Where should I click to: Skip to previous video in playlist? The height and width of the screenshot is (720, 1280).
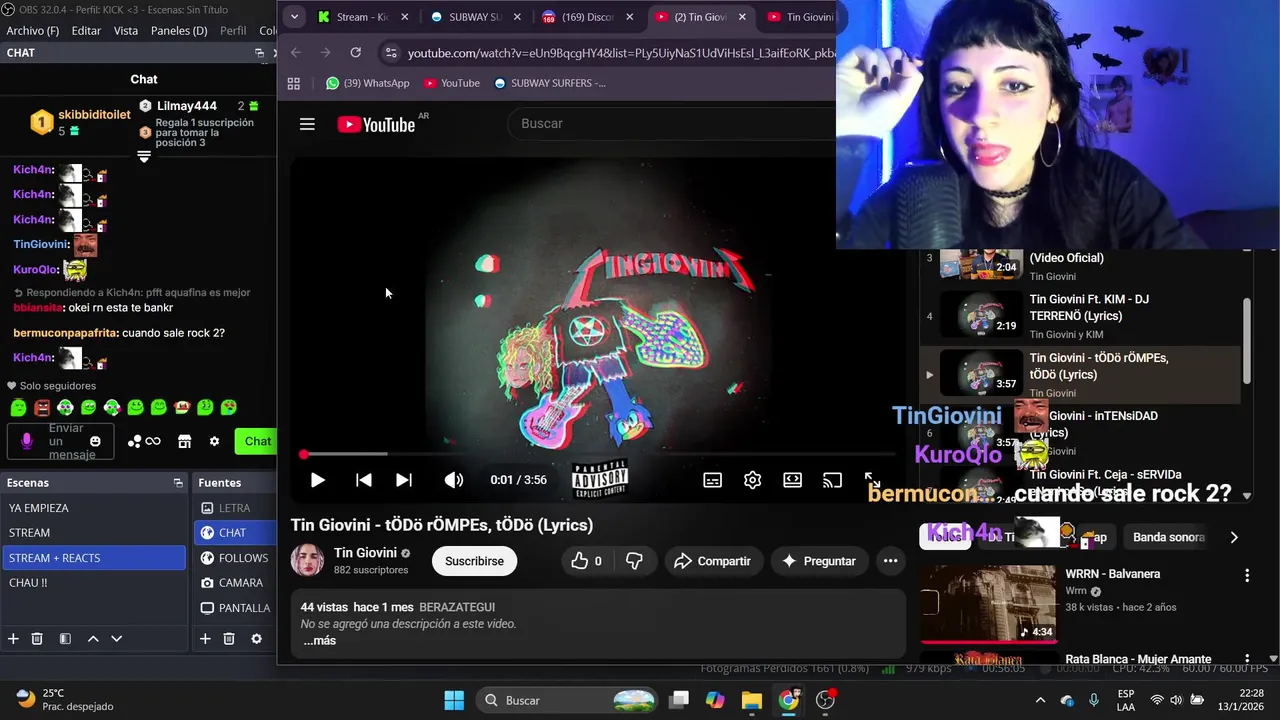[364, 480]
